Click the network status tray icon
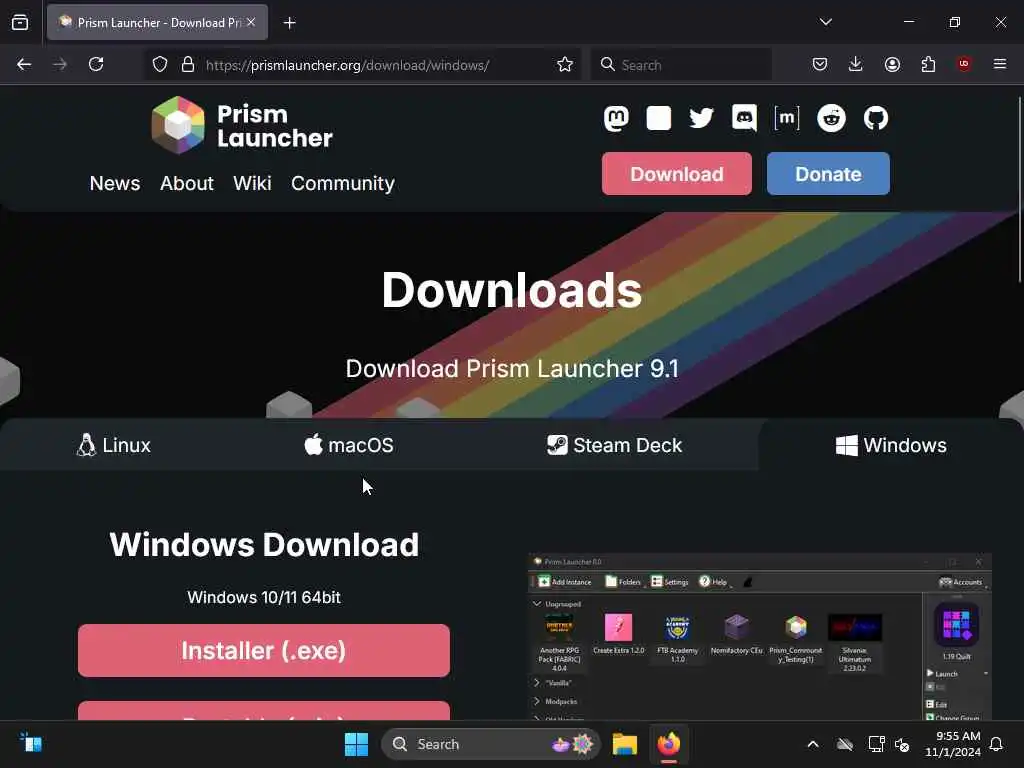The height and width of the screenshot is (768, 1024). 876,744
